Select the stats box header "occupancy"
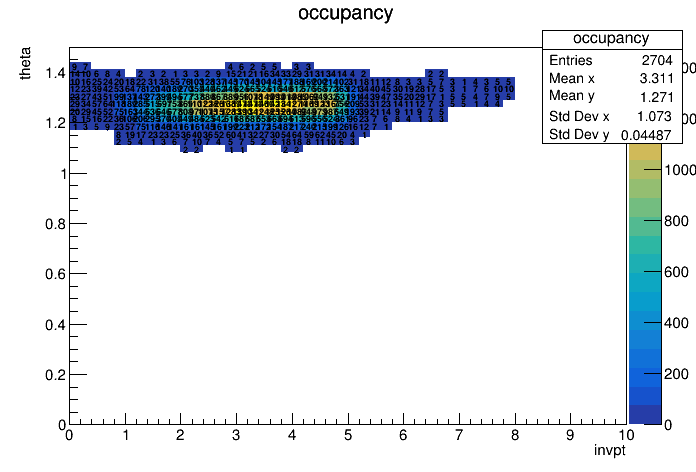The width and height of the screenshot is (696, 472). click(611, 38)
